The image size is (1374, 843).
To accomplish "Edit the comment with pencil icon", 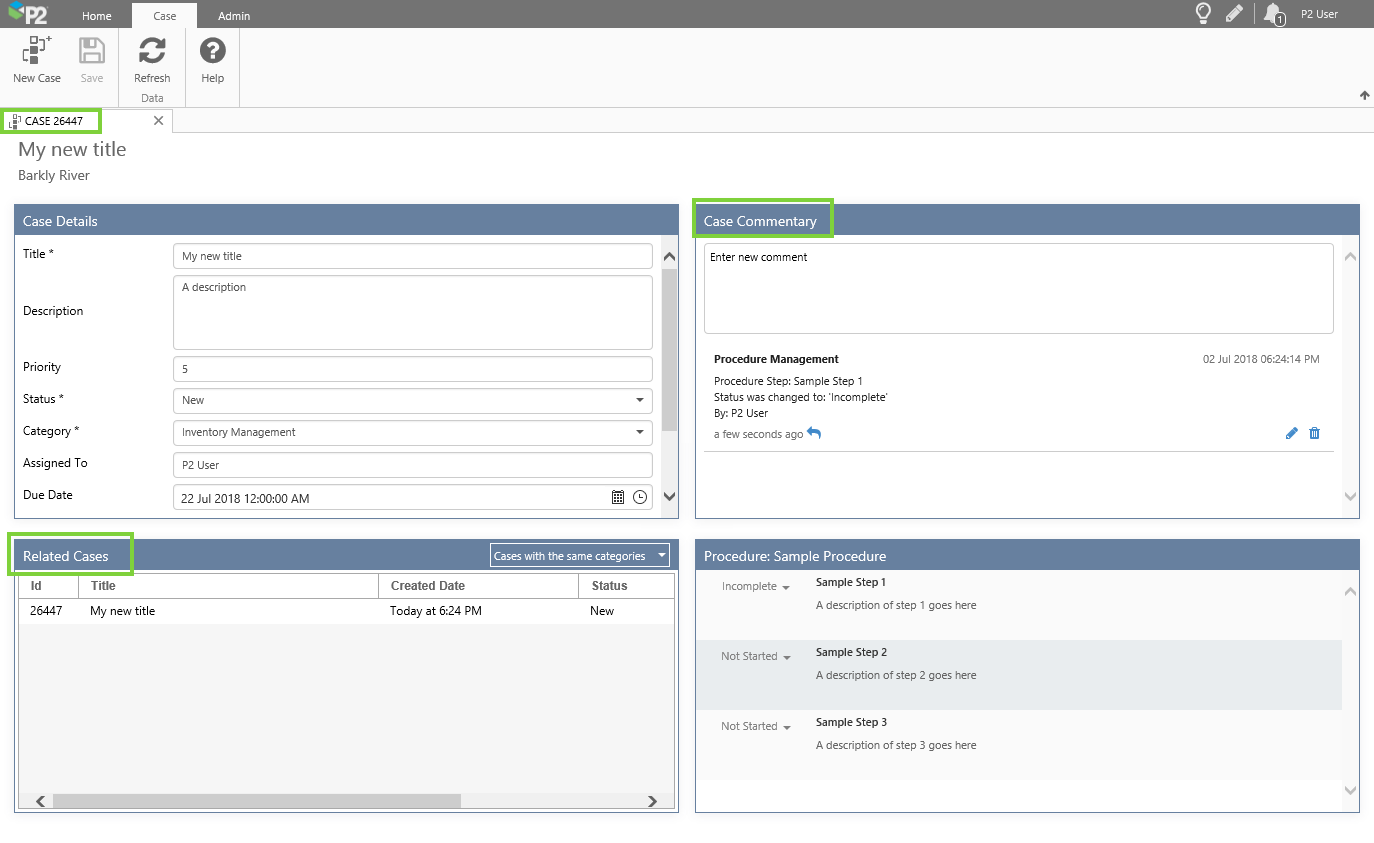I will coord(1291,433).
